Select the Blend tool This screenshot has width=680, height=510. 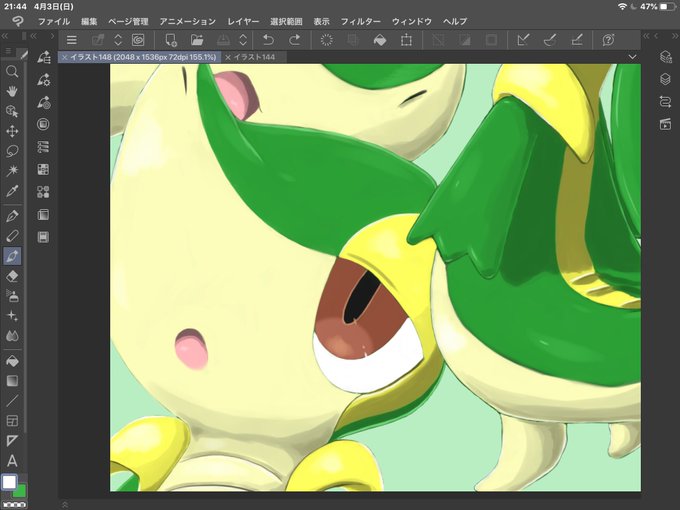[12, 336]
